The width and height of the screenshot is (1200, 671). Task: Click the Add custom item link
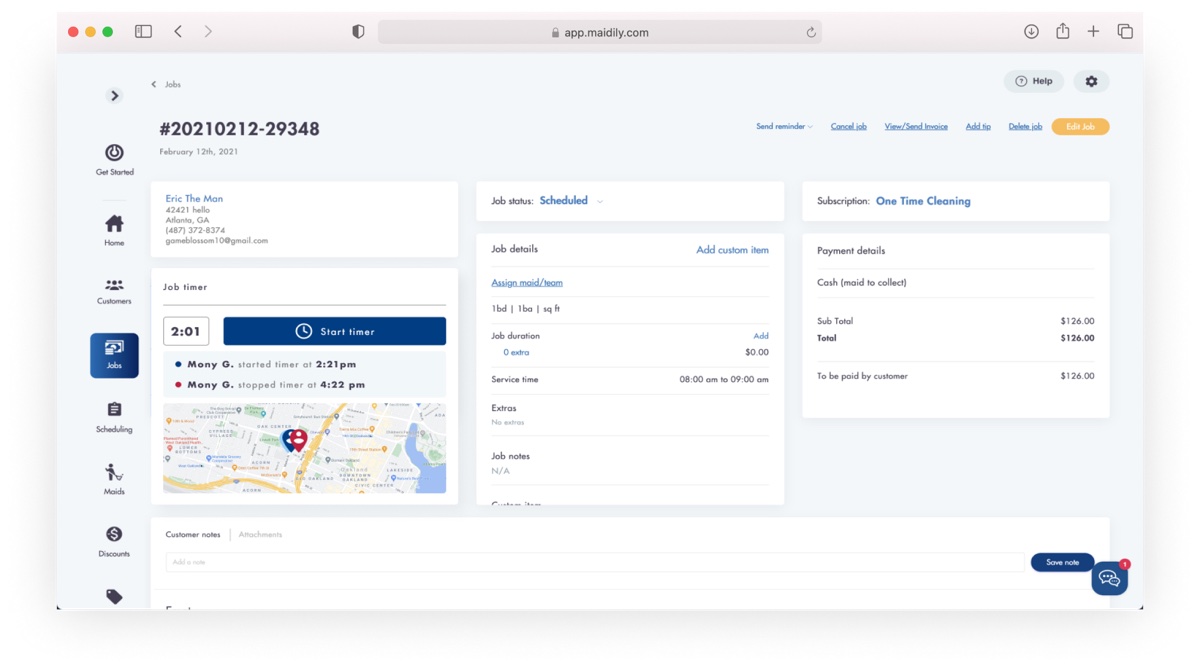(x=732, y=250)
